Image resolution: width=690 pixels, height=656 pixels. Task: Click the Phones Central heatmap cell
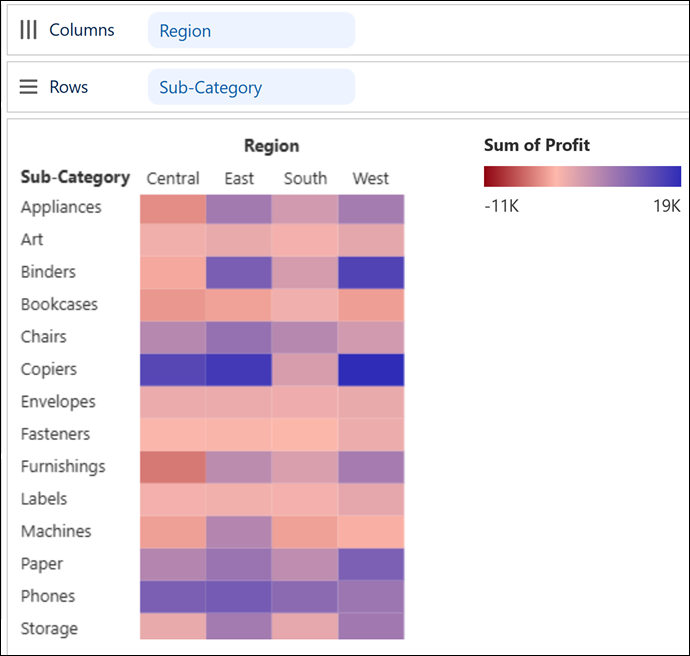click(x=173, y=597)
